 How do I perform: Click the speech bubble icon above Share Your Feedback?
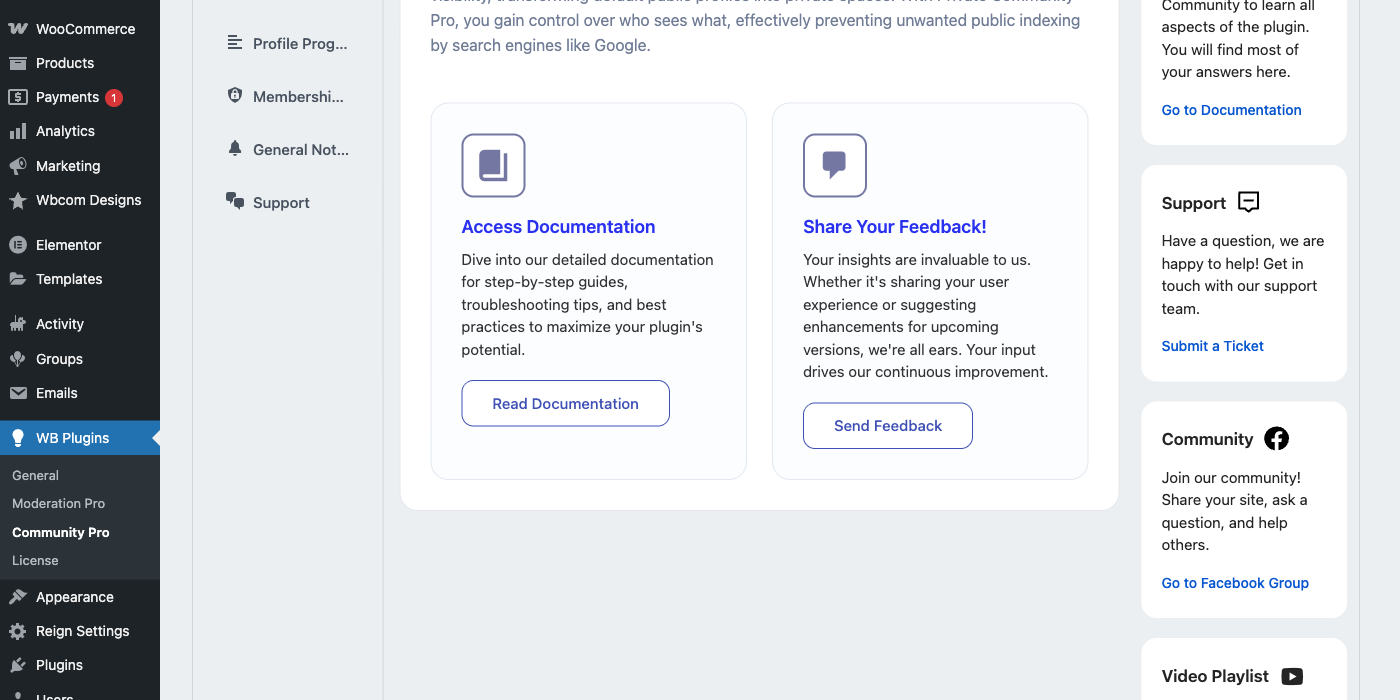(x=834, y=165)
